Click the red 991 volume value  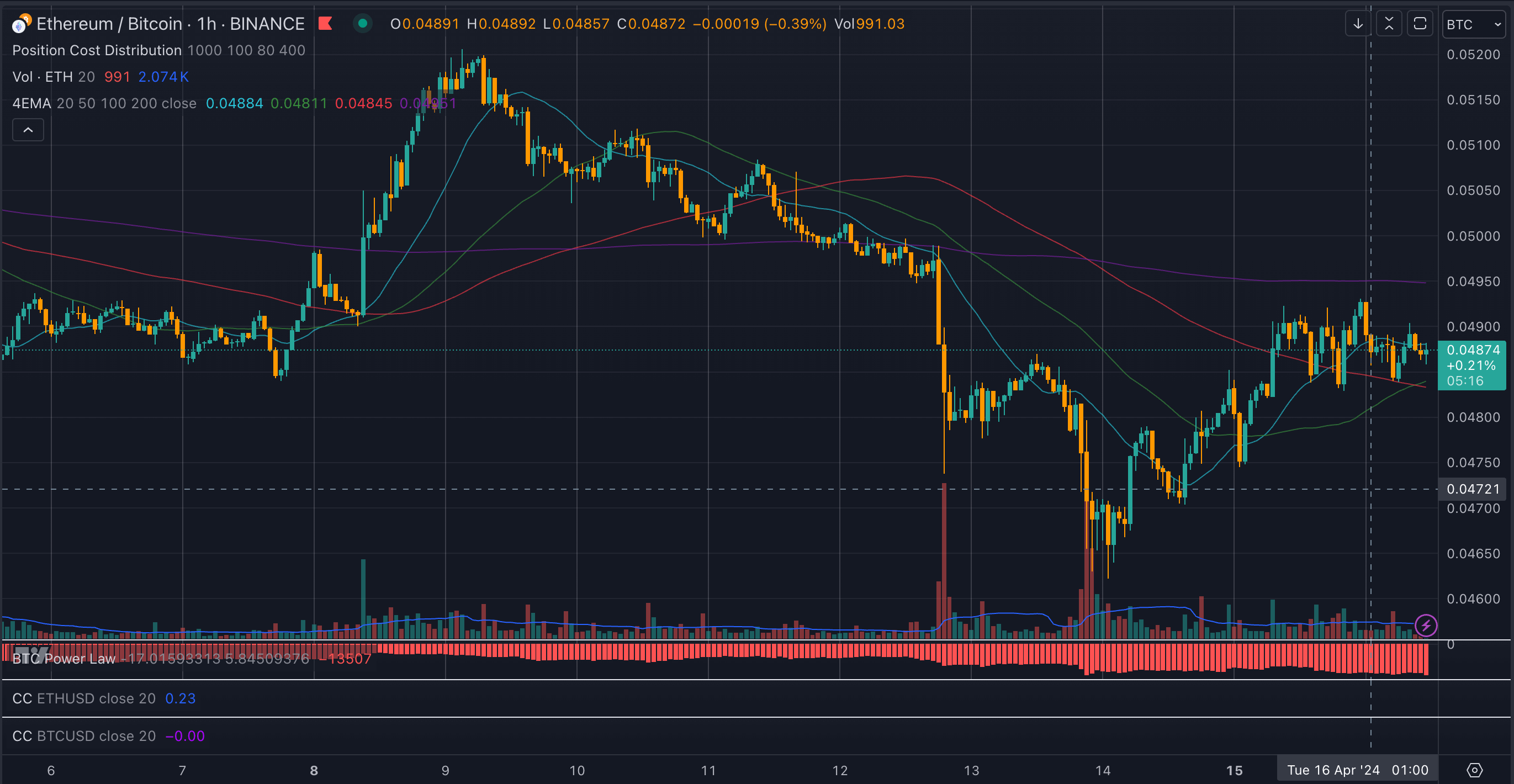click(x=117, y=77)
